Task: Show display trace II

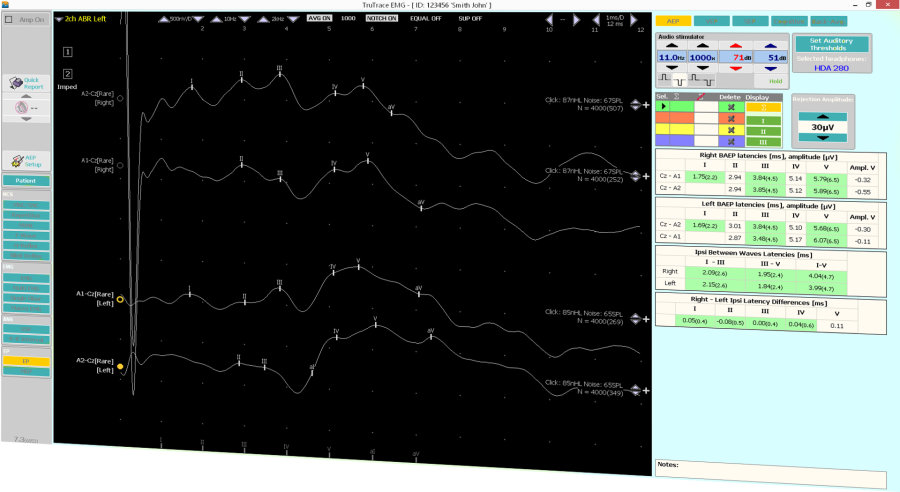Action: (x=763, y=131)
